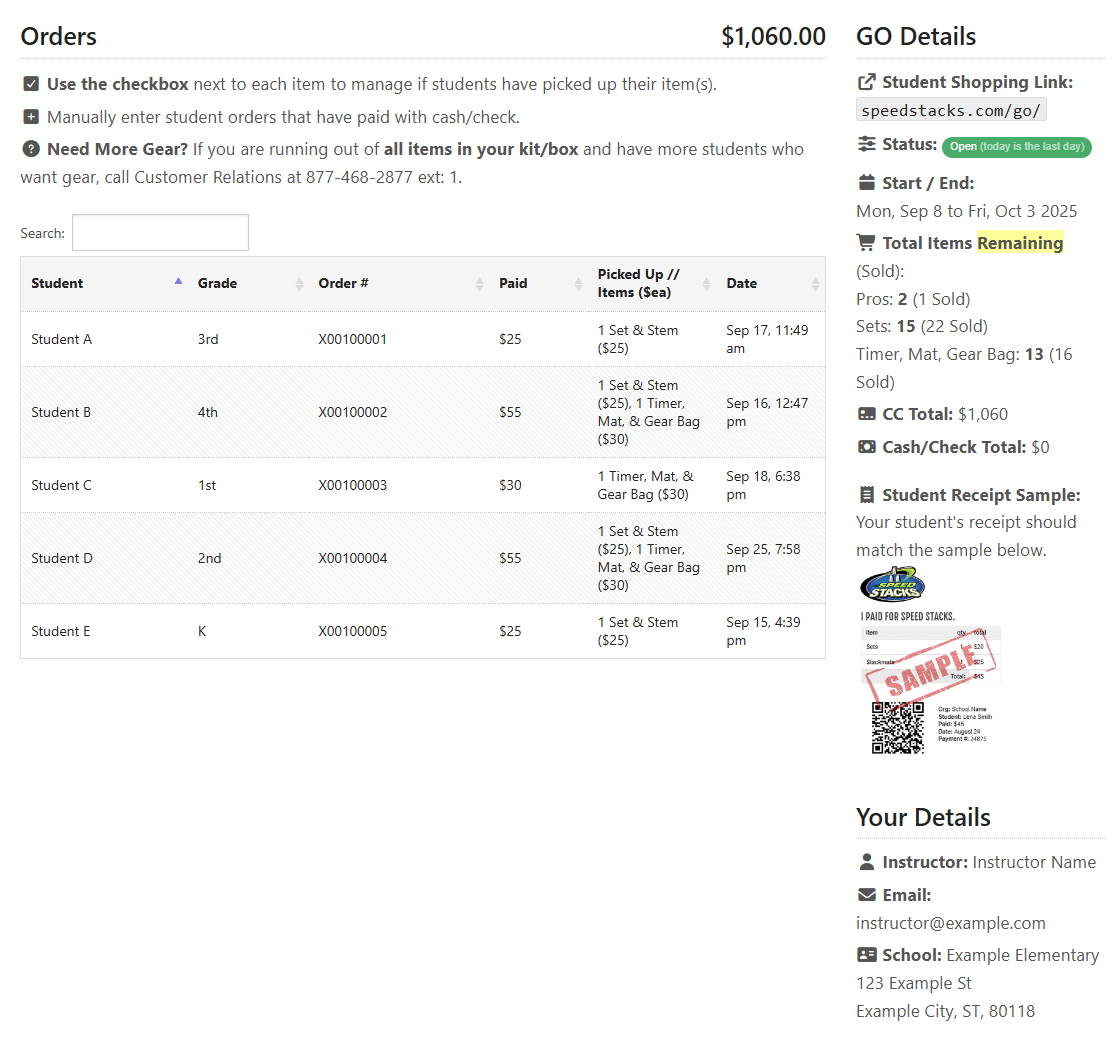Click the cash icon next to Cash/Check Total
The image size is (1120, 1042).
tap(866, 447)
